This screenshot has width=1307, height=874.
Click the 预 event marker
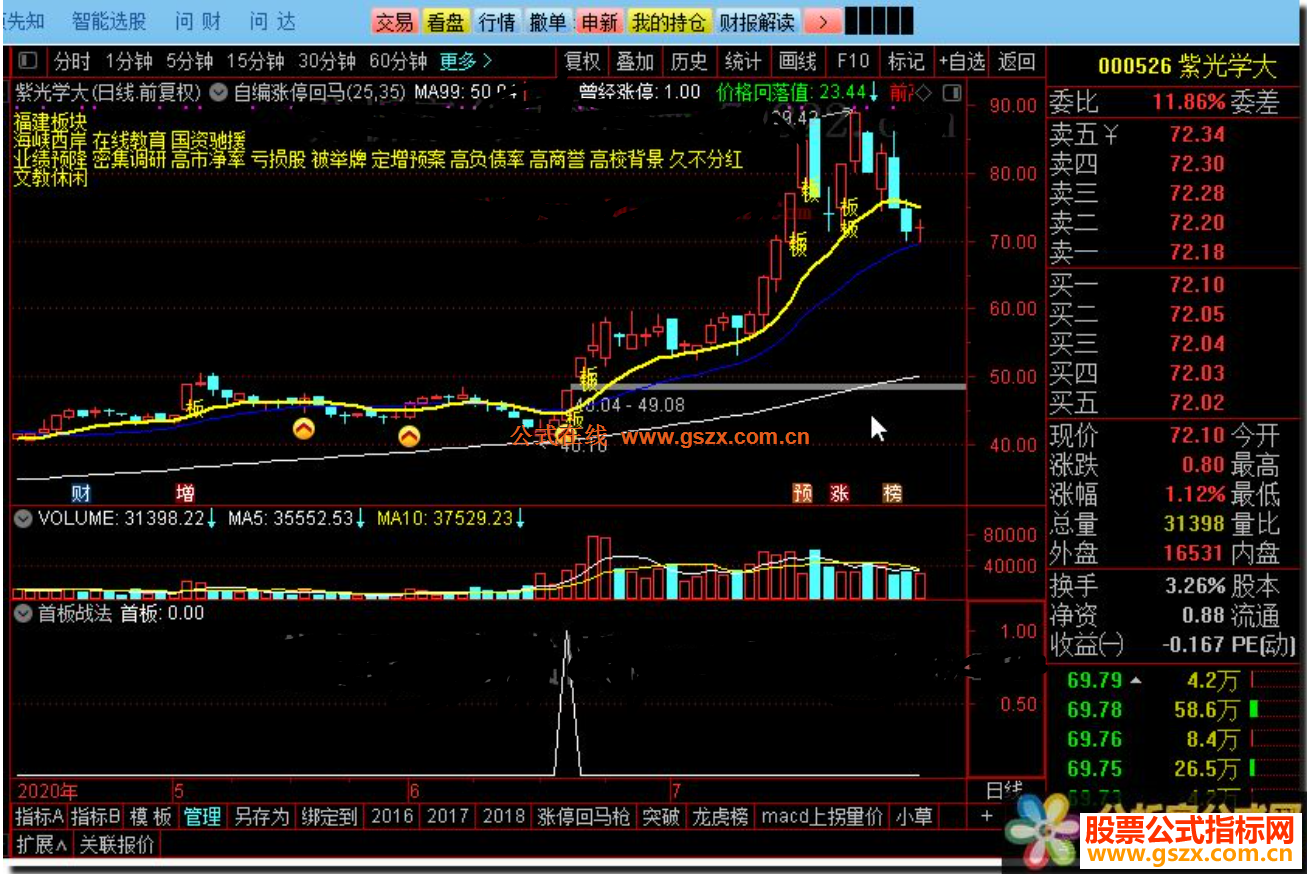pyautogui.click(x=802, y=493)
